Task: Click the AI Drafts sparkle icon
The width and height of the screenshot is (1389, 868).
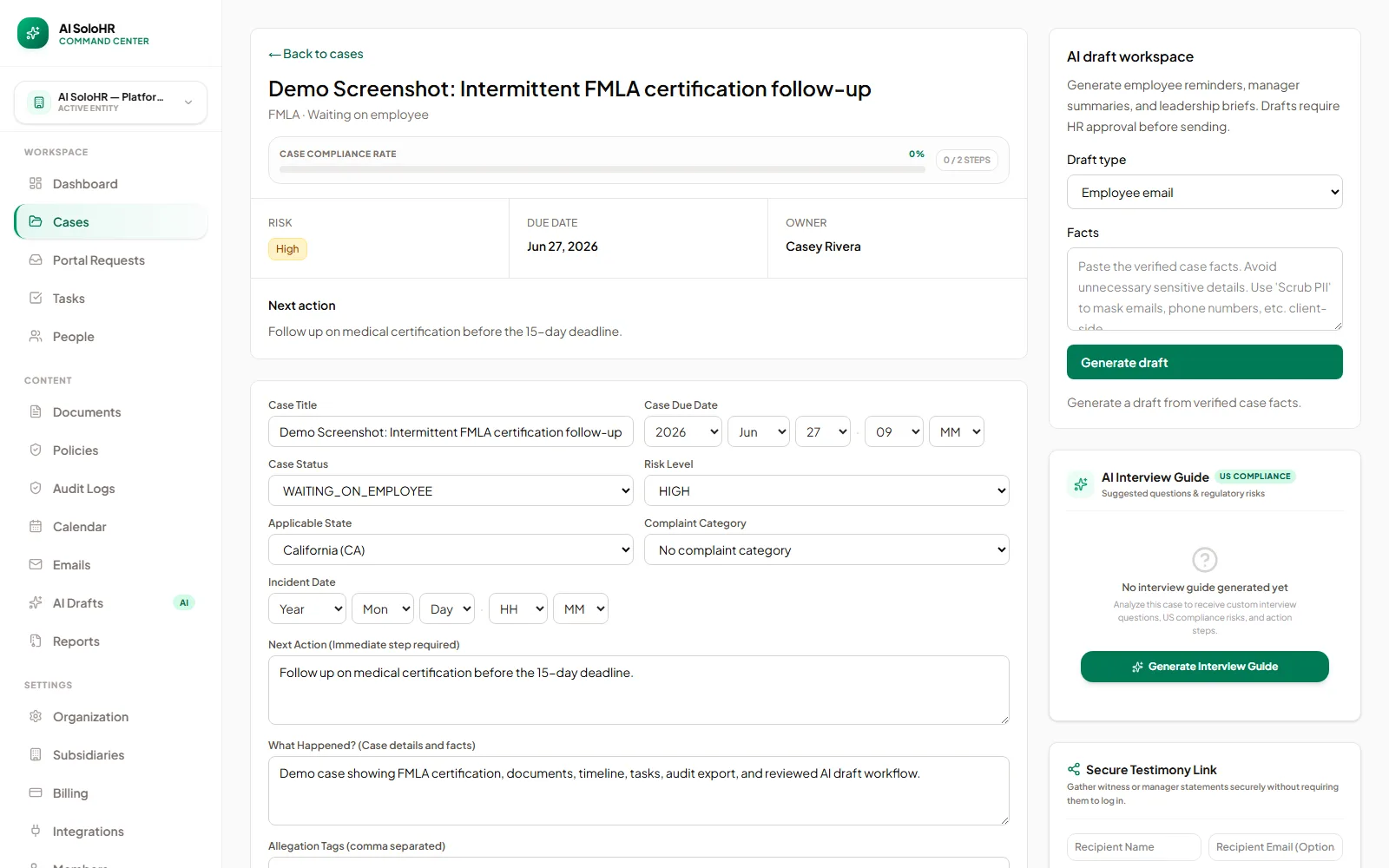Action: [x=36, y=602]
